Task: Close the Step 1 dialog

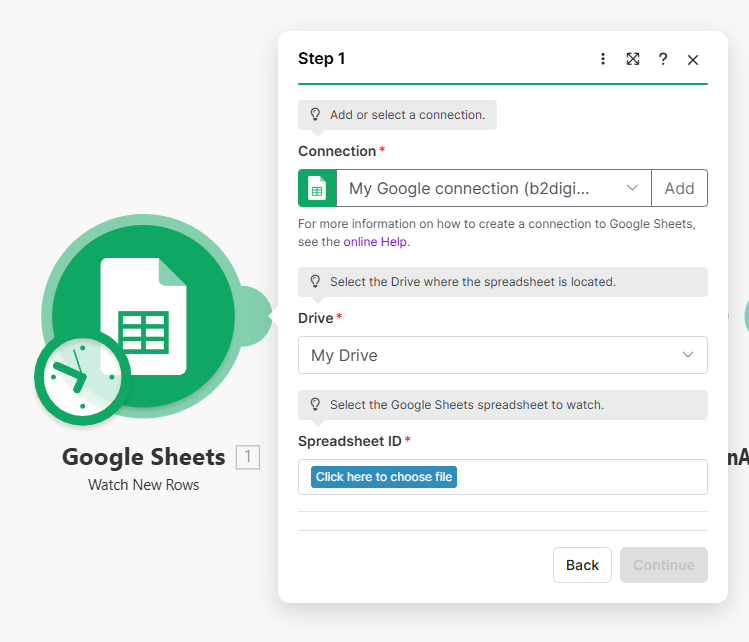Action: point(693,60)
